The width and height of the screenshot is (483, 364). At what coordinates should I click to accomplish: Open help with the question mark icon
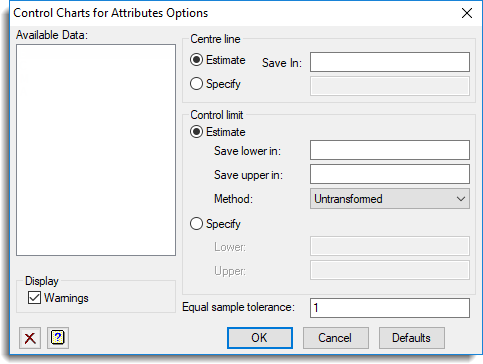[58, 338]
